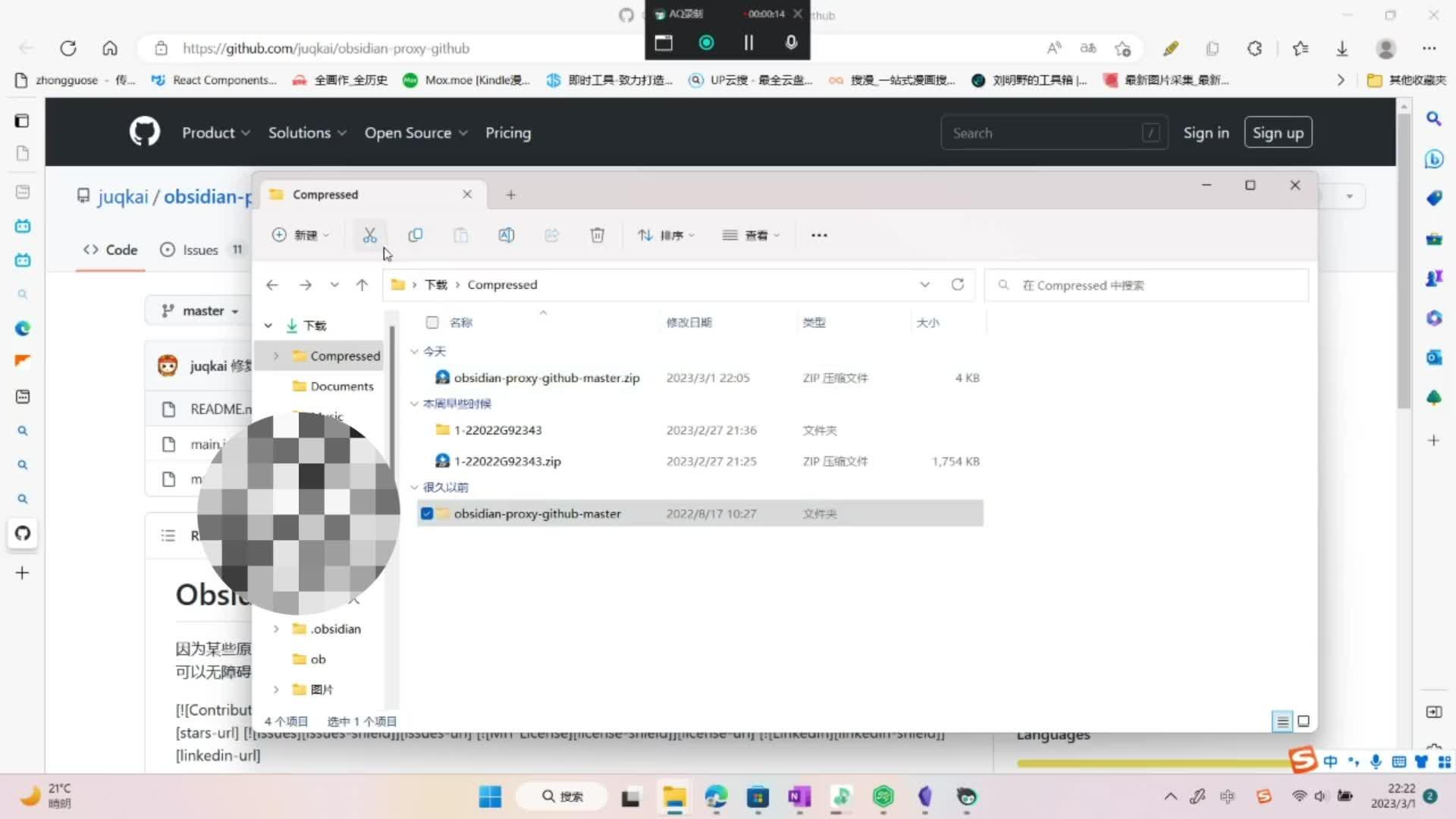1456x819 pixels.
Task: Open File Explorer from the Windows taskbar
Action: pyautogui.click(x=674, y=797)
